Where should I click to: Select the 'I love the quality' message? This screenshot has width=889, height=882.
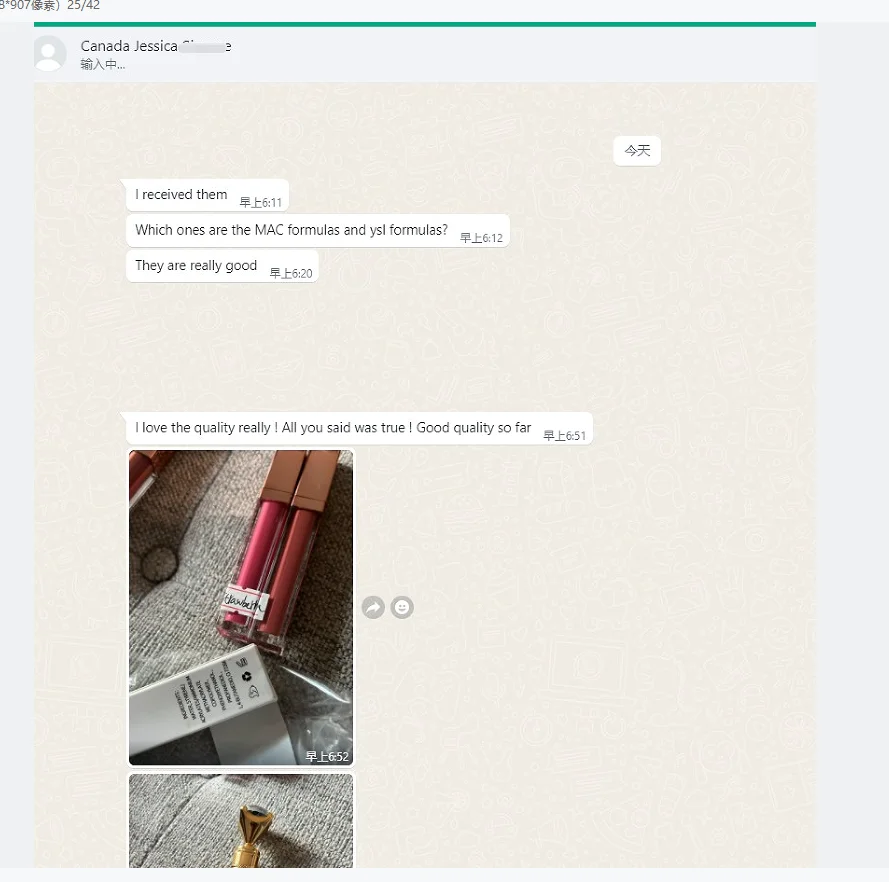point(359,429)
